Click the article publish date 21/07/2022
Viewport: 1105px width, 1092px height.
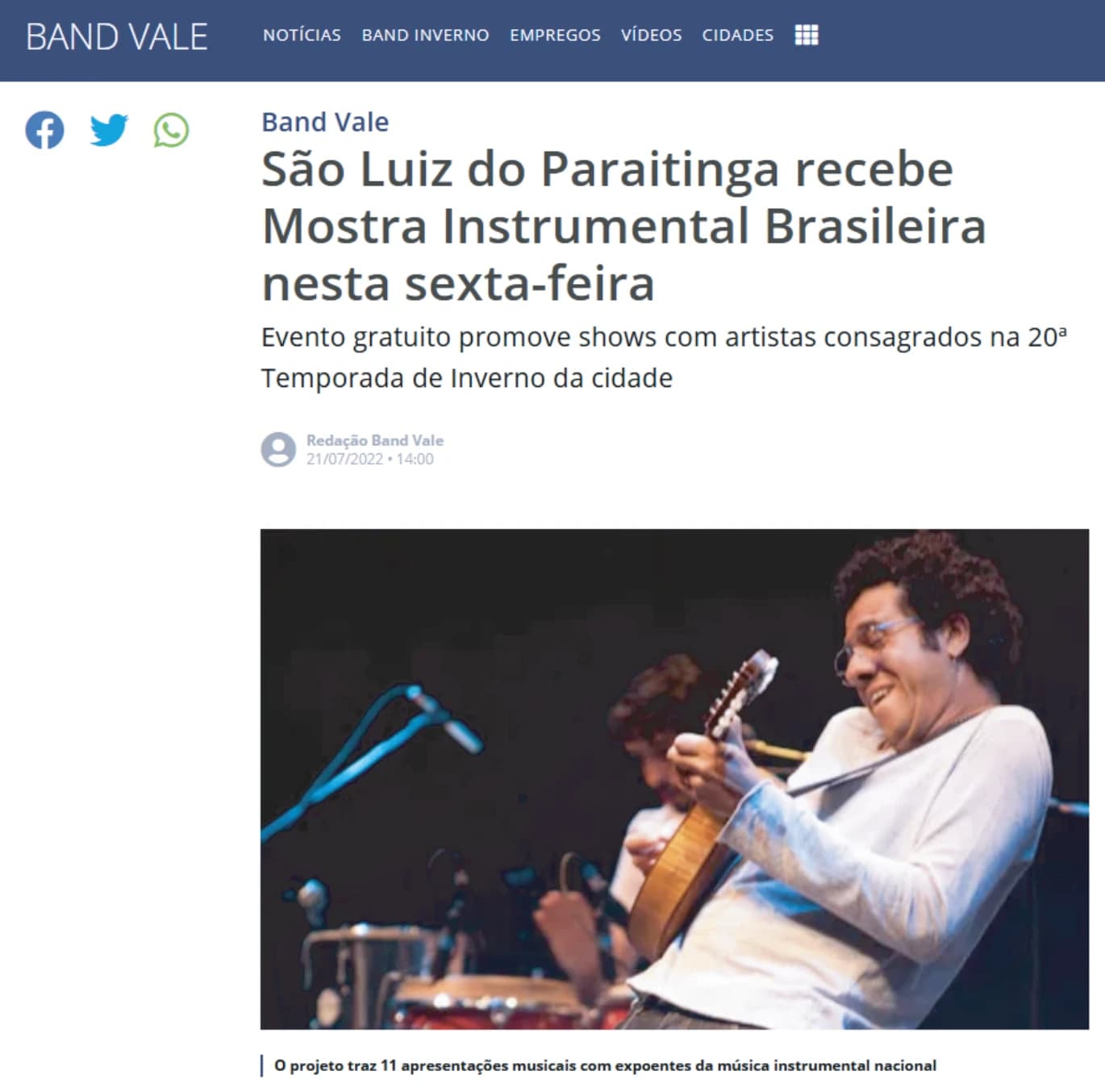point(344,459)
